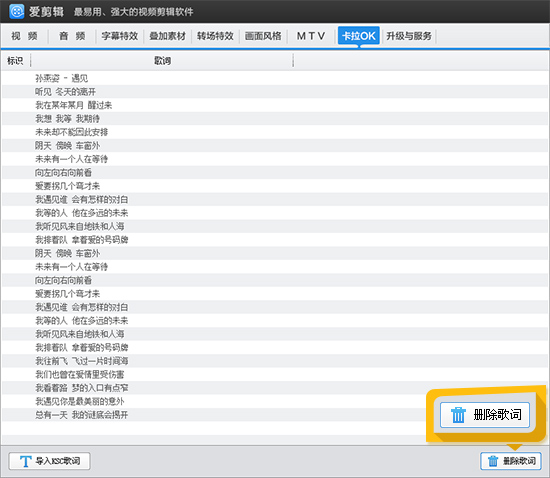Click the trash icon on 删除歌词 button
This screenshot has height=478, width=550.
pos(492,461)
